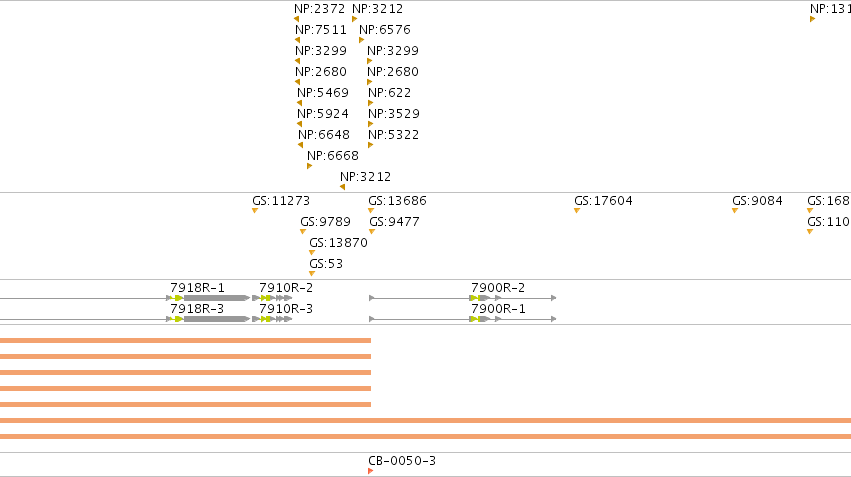Click the NP:6576 marker

coord(361,40)
